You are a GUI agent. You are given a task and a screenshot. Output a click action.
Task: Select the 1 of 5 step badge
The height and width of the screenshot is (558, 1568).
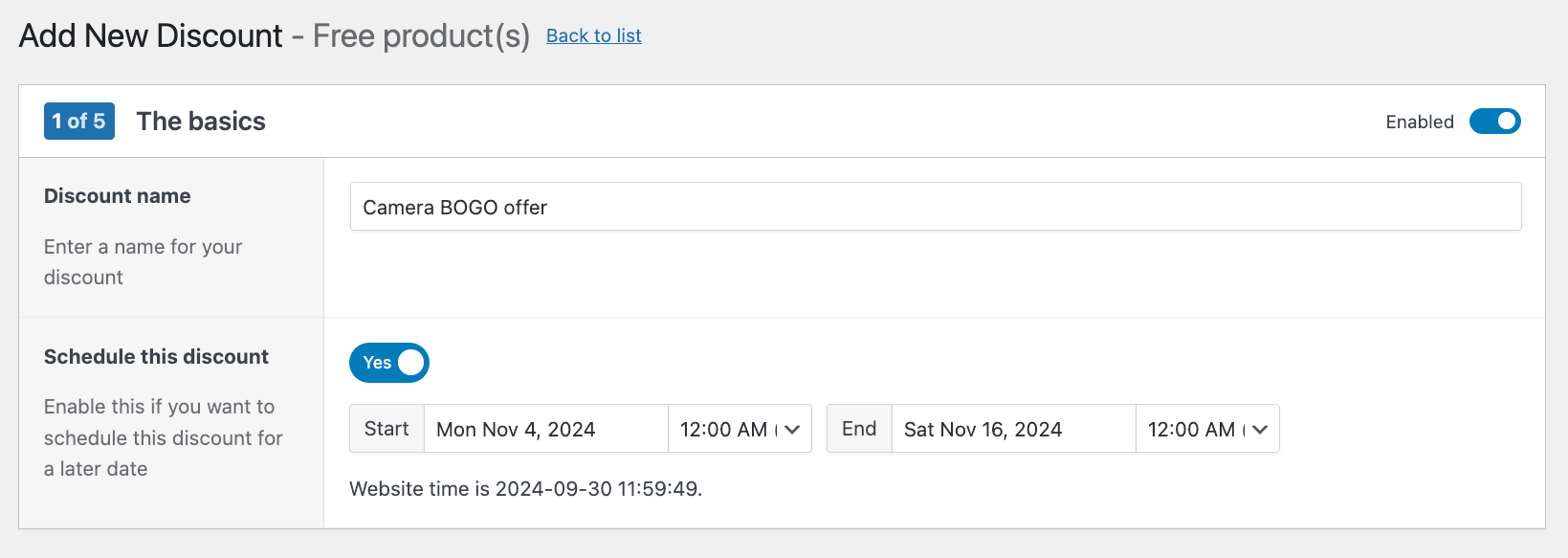point(78,121)
